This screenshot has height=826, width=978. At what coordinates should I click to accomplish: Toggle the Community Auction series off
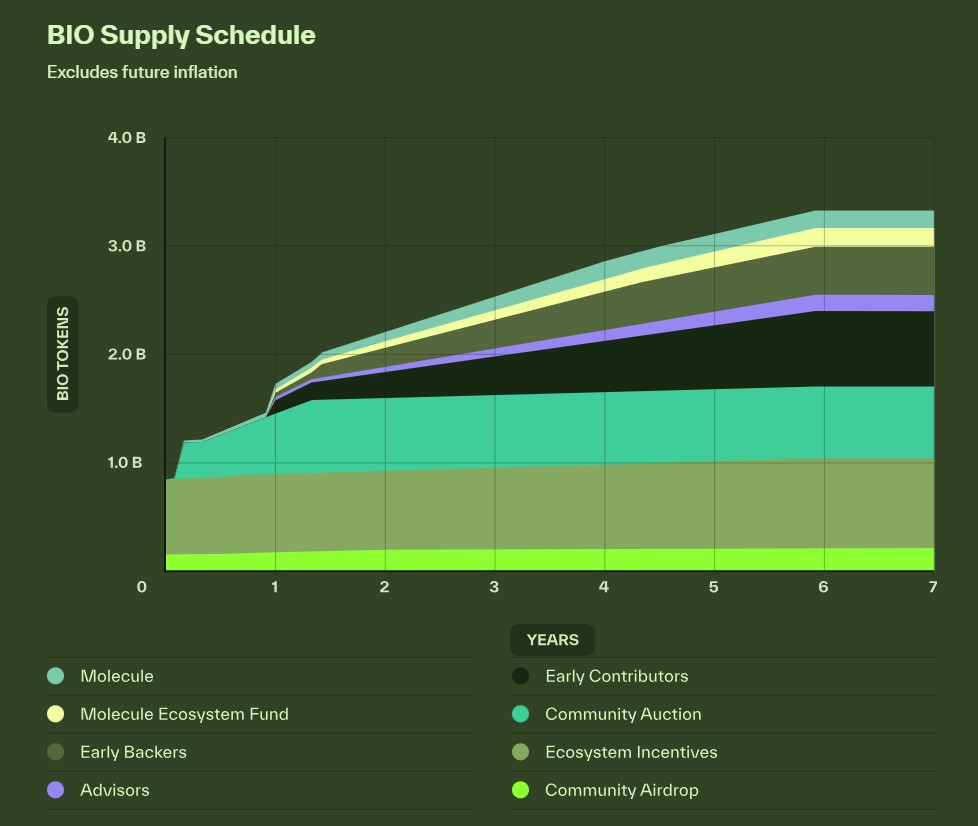(623, 714)
